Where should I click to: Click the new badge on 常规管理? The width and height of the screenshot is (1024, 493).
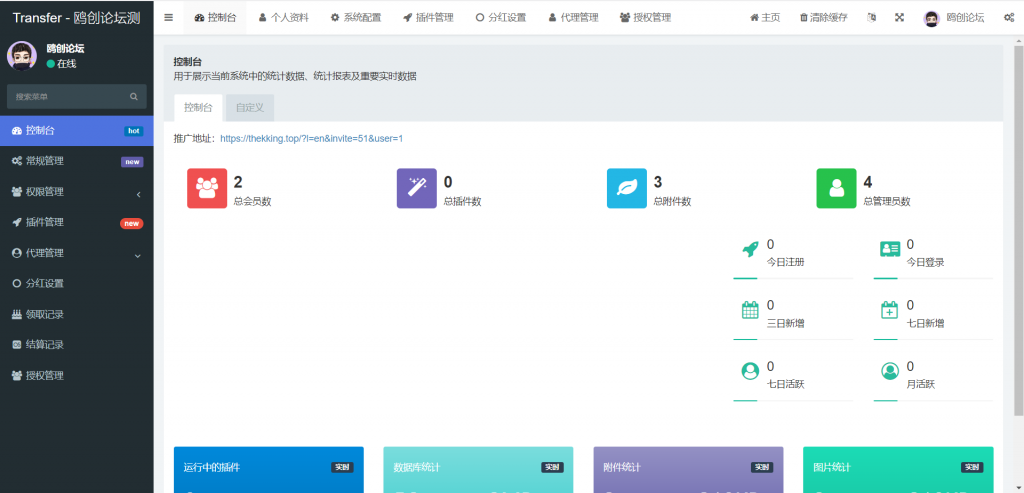[x=132, y=162]
